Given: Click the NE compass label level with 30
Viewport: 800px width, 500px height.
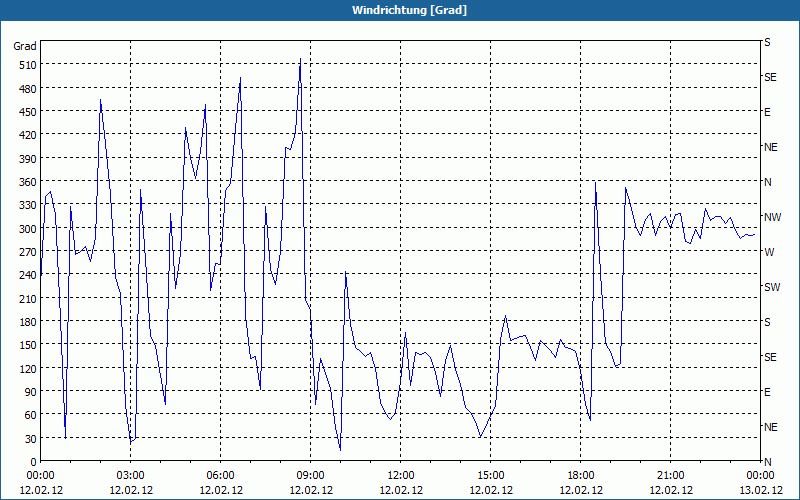Looking at the screenshot, I should (771, 427).
